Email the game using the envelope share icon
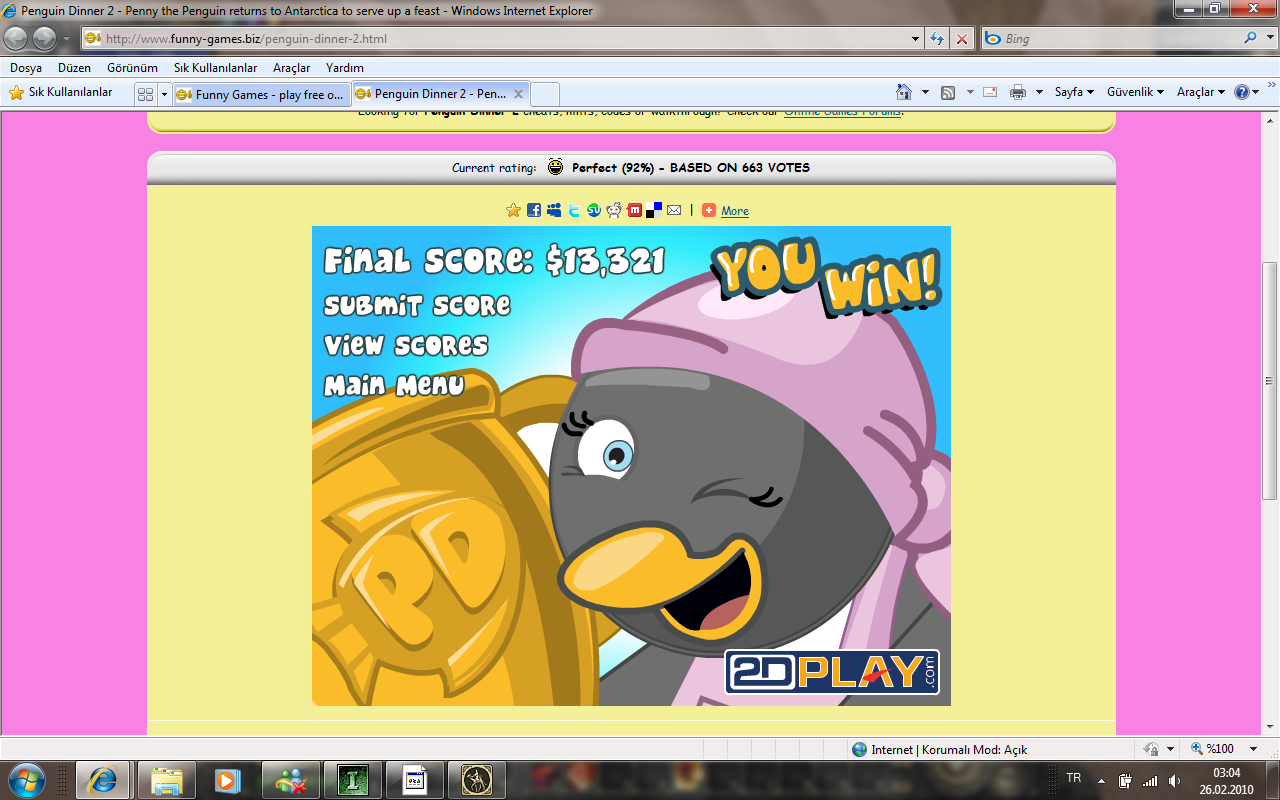Image resolution: width=1280 pixels, height=800 pixels. point(674,210)
